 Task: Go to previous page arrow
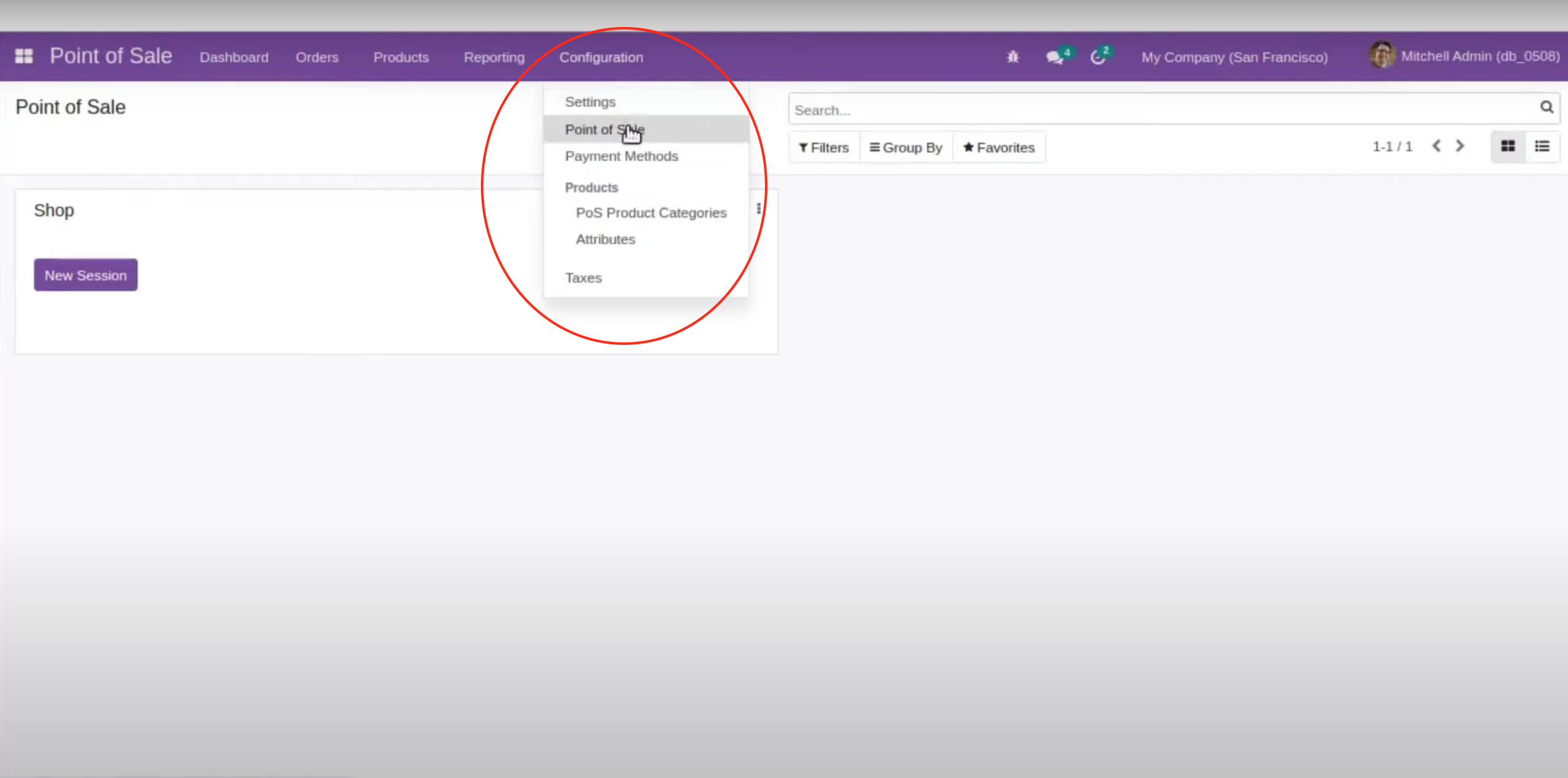click(1436, 146)
